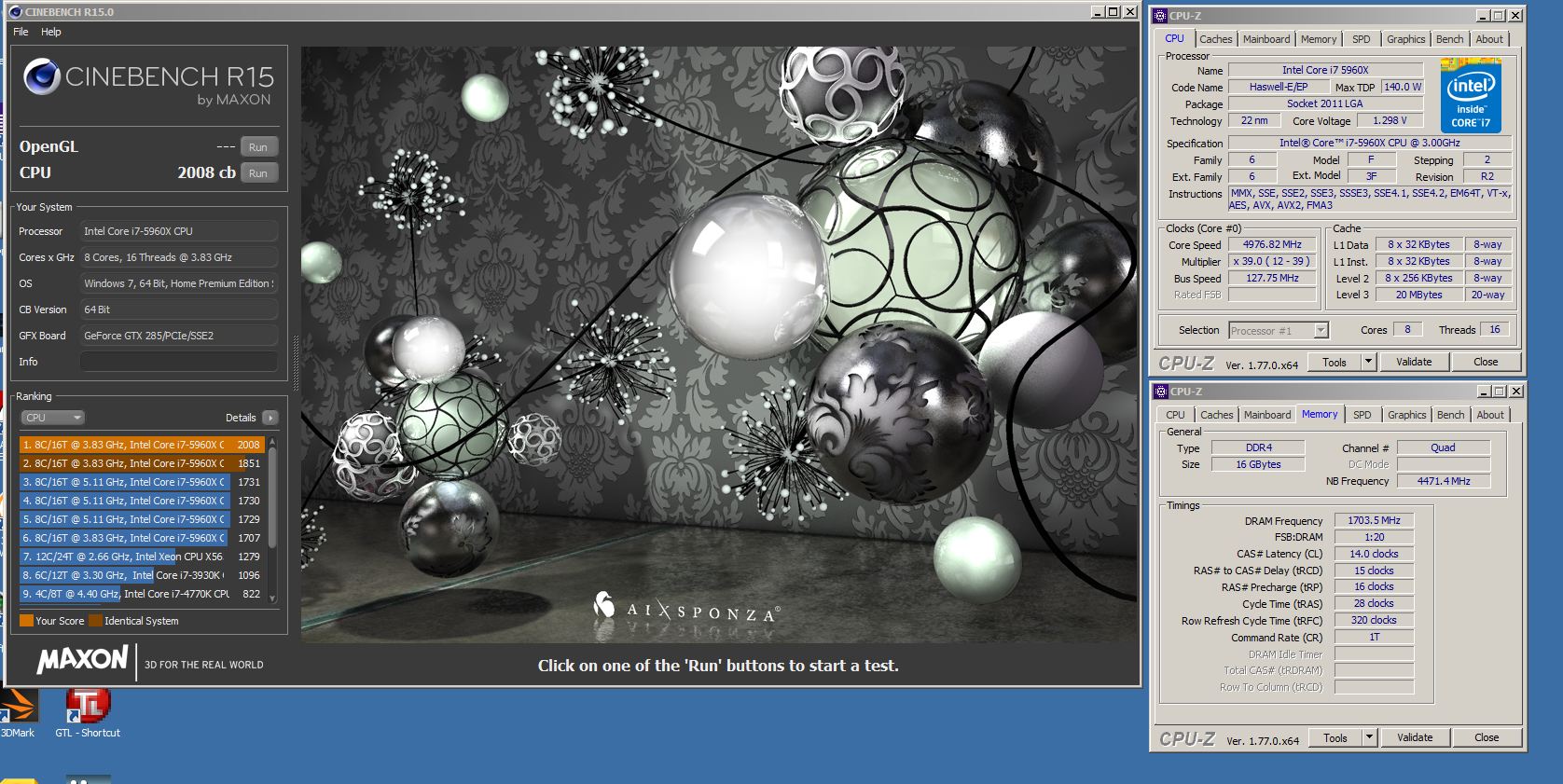Select ranking entry 1 with score 2008

[x=142, y=445]
